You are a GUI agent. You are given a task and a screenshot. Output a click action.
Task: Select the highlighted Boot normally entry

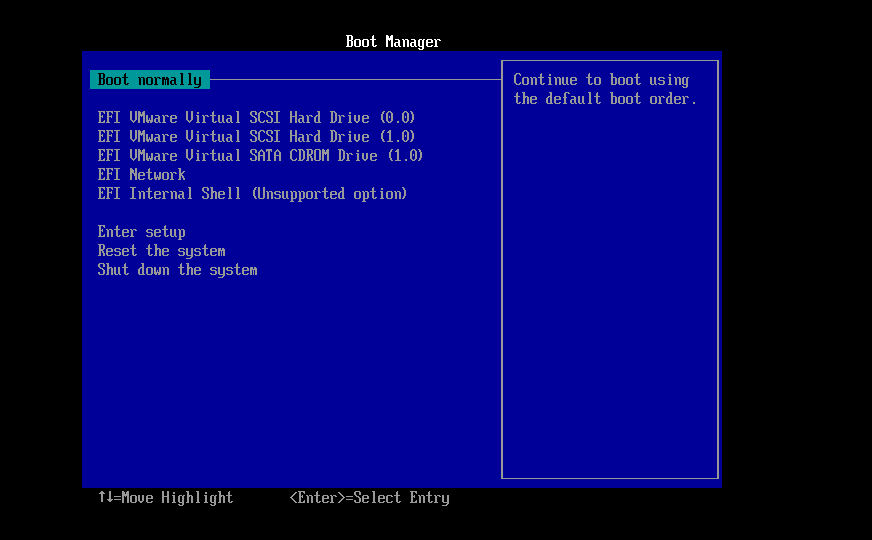149,80
